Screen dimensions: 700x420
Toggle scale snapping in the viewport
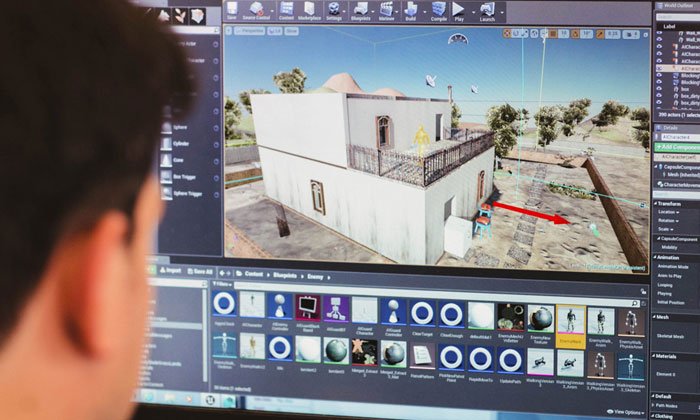600,34
